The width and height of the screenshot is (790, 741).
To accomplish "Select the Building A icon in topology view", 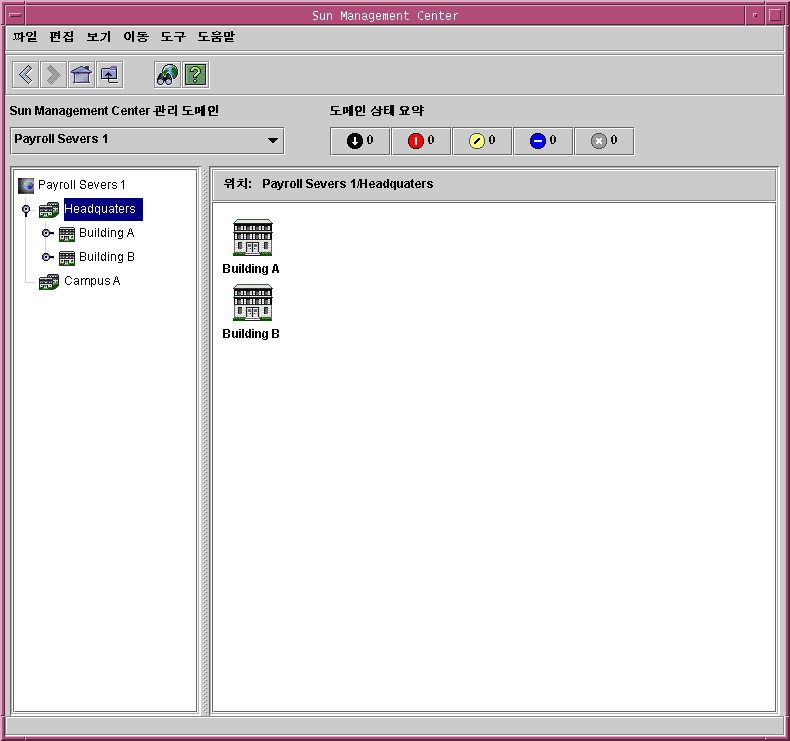I will click(252, 237).
